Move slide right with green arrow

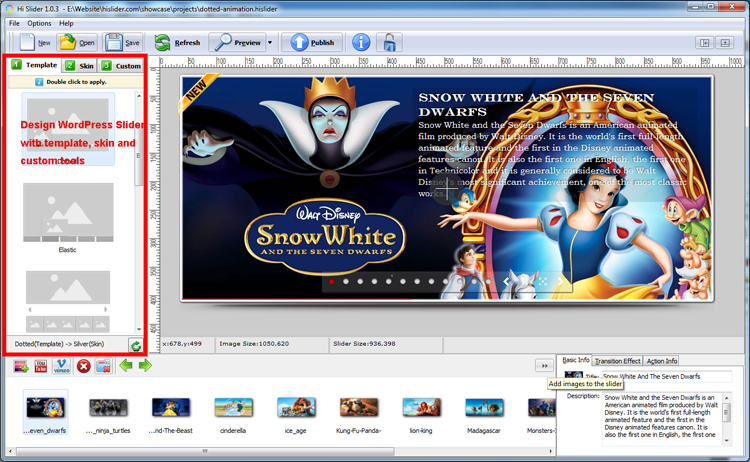[x=145, y=366]
